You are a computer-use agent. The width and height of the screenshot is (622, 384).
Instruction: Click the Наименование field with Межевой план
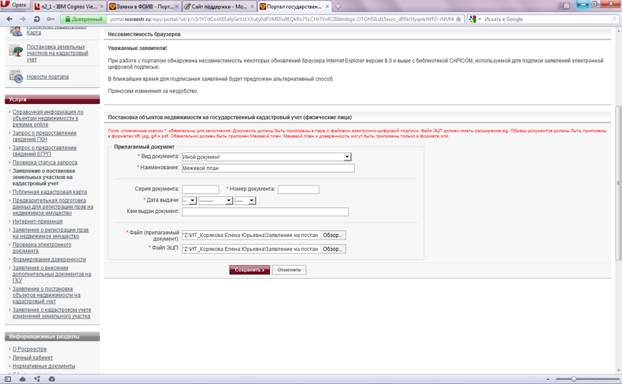tap(268, 168)
